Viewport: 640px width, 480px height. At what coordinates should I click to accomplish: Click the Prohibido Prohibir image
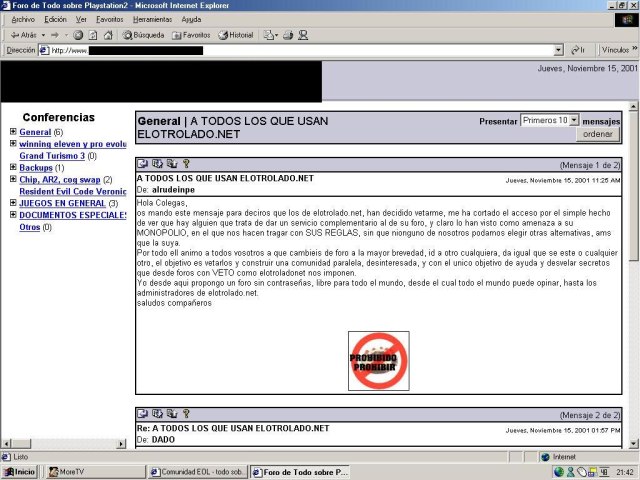pos(378,361)
